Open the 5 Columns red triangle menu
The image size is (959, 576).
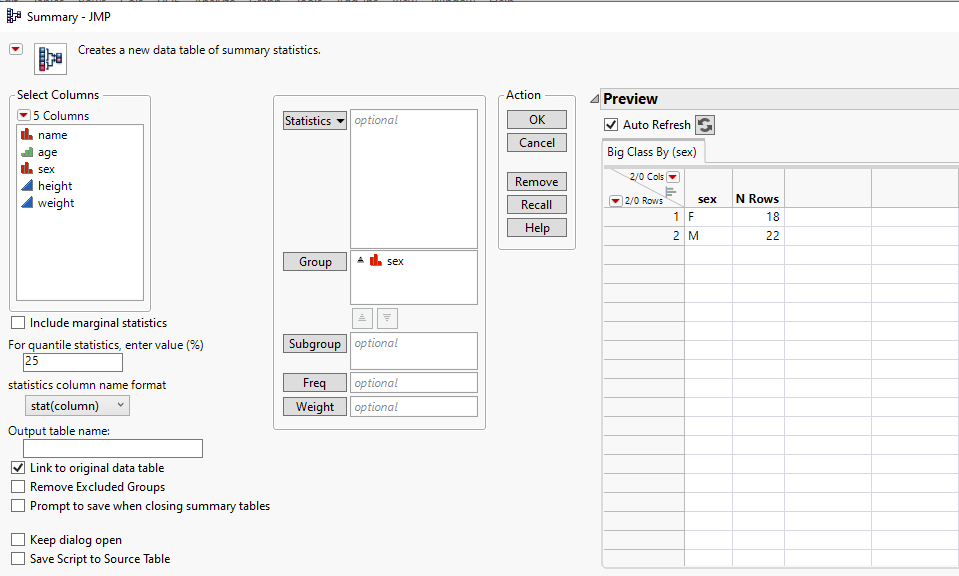23,115
